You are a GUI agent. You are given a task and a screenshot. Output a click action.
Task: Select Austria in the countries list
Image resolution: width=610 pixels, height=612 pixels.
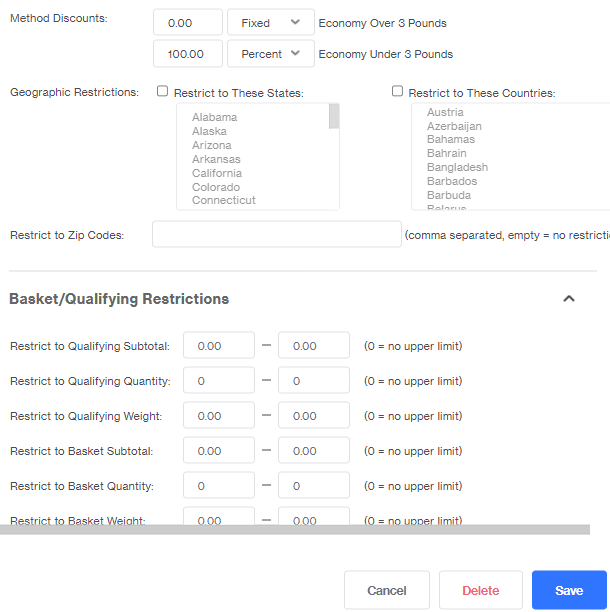445,112
